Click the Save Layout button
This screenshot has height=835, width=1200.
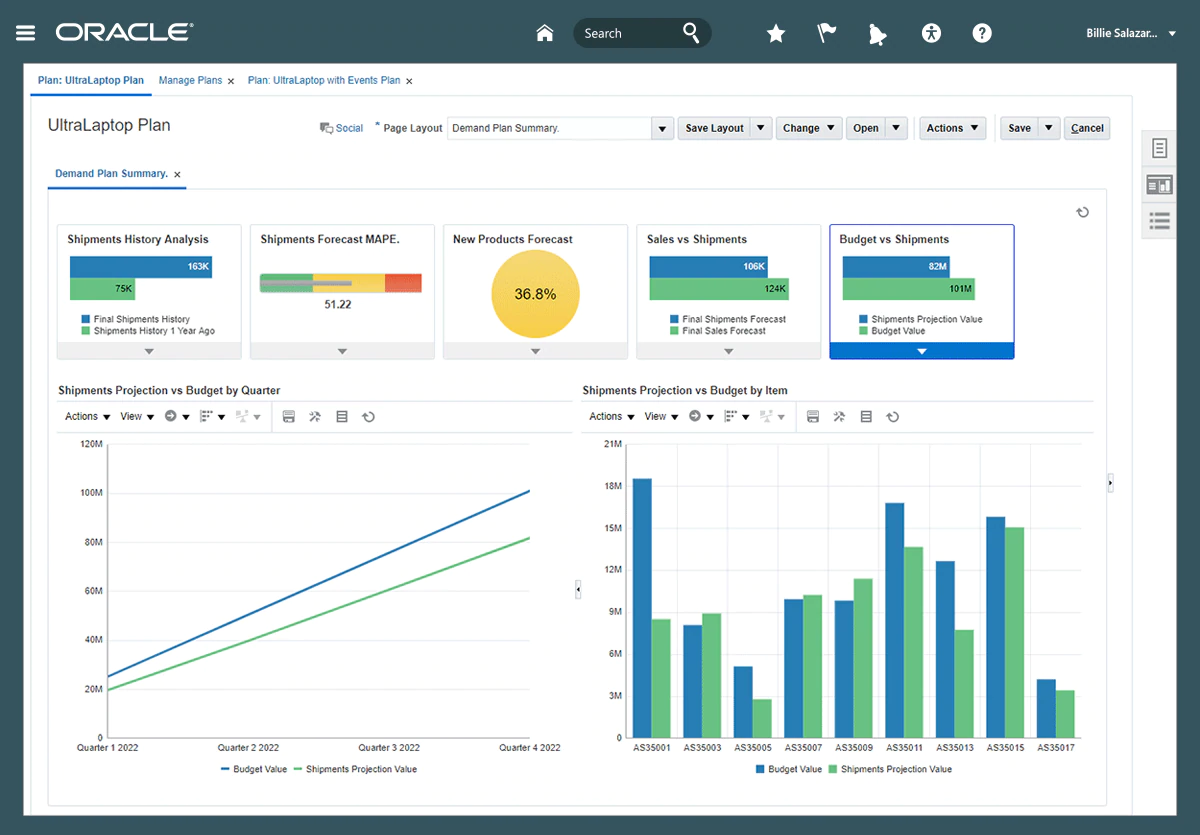click(x=714, y=128)
